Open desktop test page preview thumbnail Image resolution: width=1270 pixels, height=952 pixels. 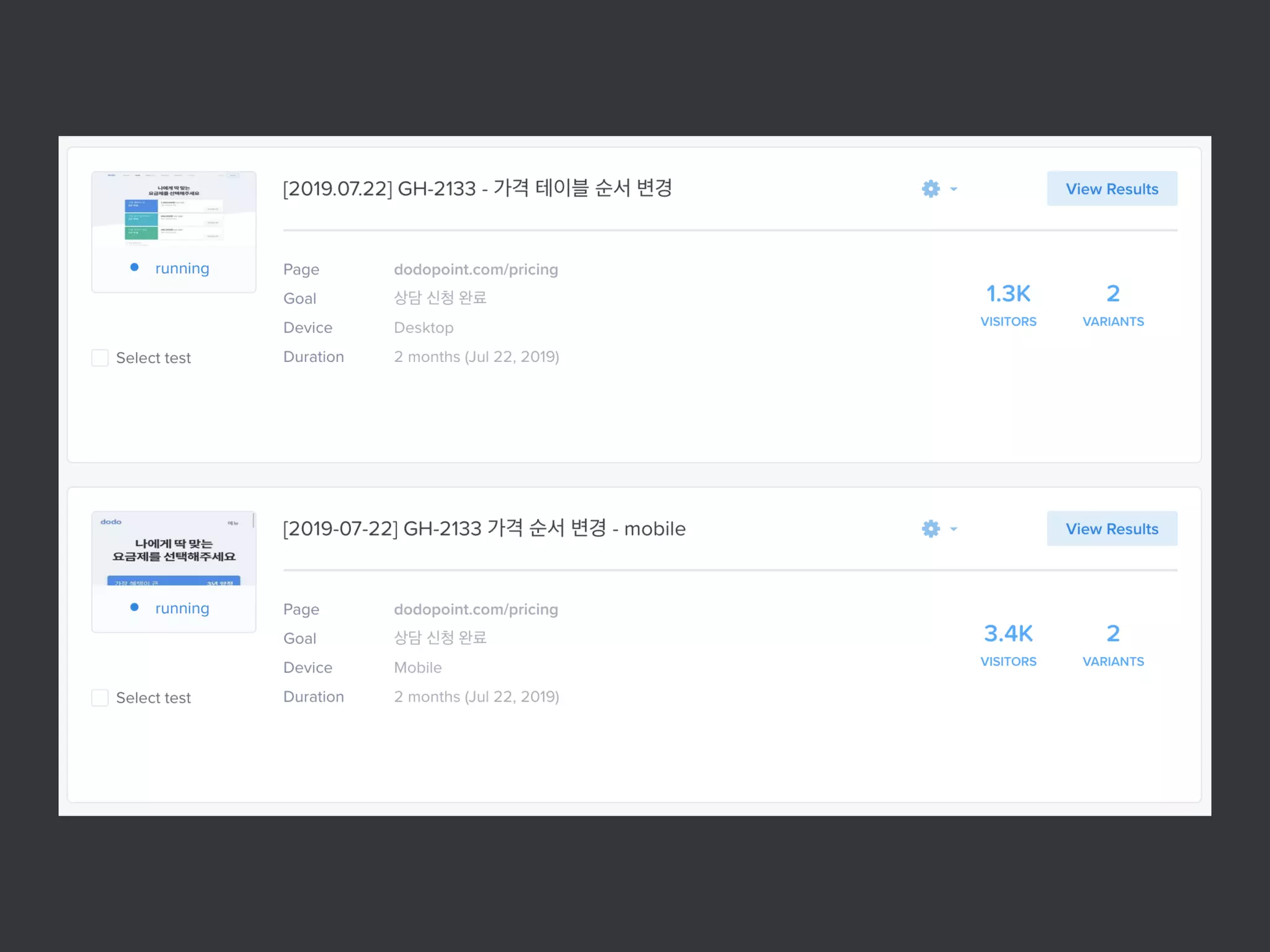pyautogui.click(x=174, y=209)
